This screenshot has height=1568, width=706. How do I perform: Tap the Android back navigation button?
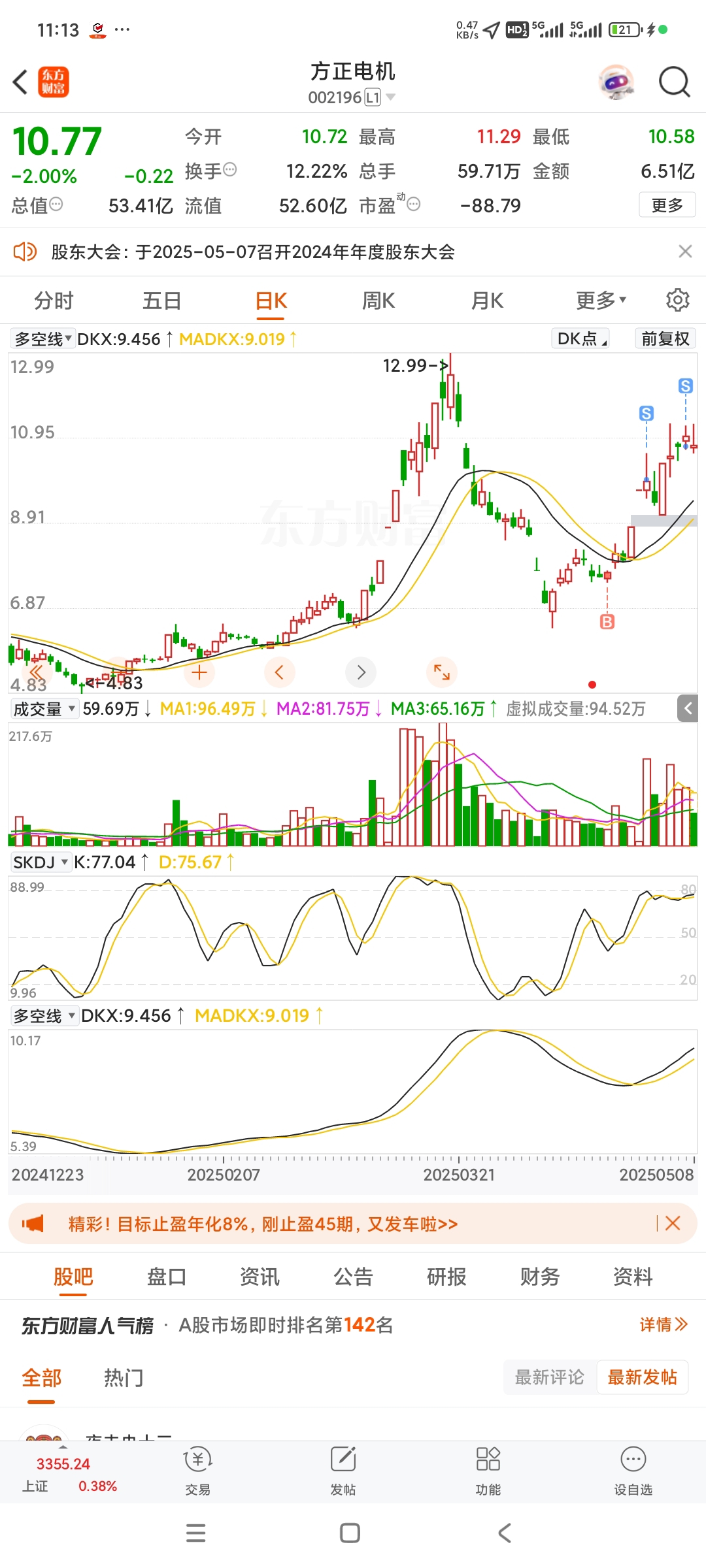(x=504, y=1533)
